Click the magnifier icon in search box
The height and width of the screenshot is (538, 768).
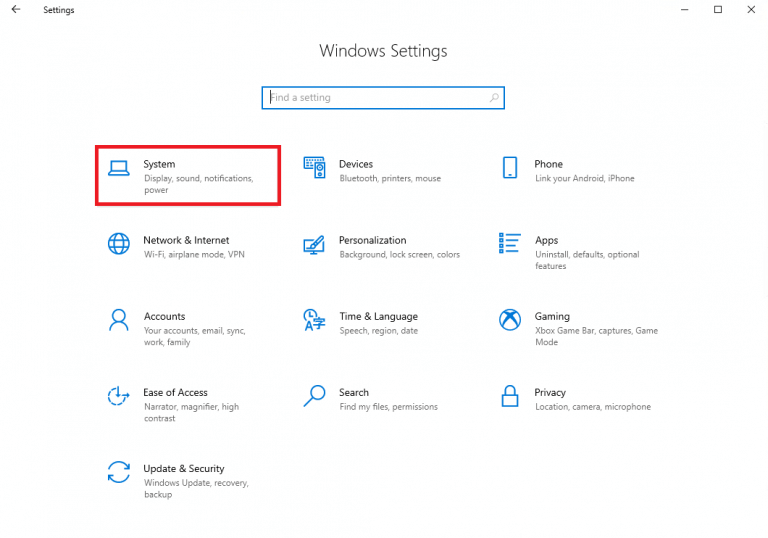tap(494, 98)
